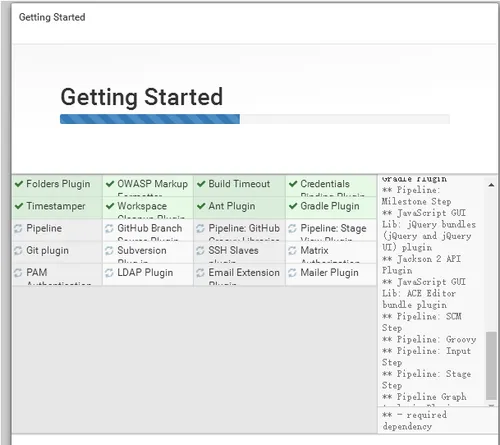Click the checkmark icon next to Timestamper
The height and width of the screenshot is (445, 500).
click(x=19, y=206)
